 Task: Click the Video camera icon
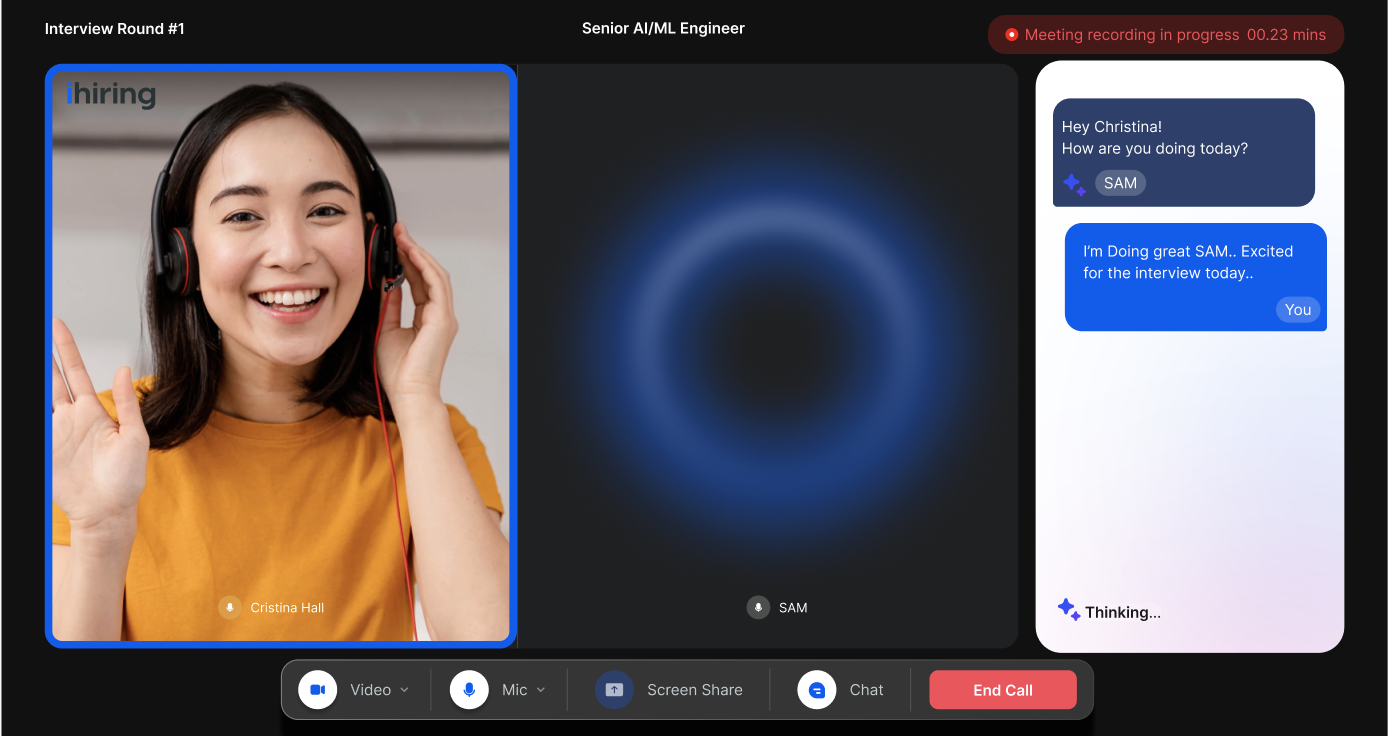click(317, 689)
